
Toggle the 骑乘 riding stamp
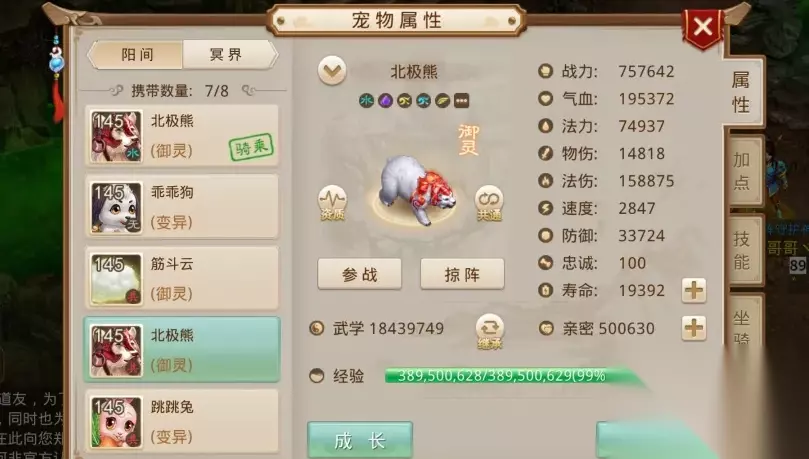click(251, 147)
